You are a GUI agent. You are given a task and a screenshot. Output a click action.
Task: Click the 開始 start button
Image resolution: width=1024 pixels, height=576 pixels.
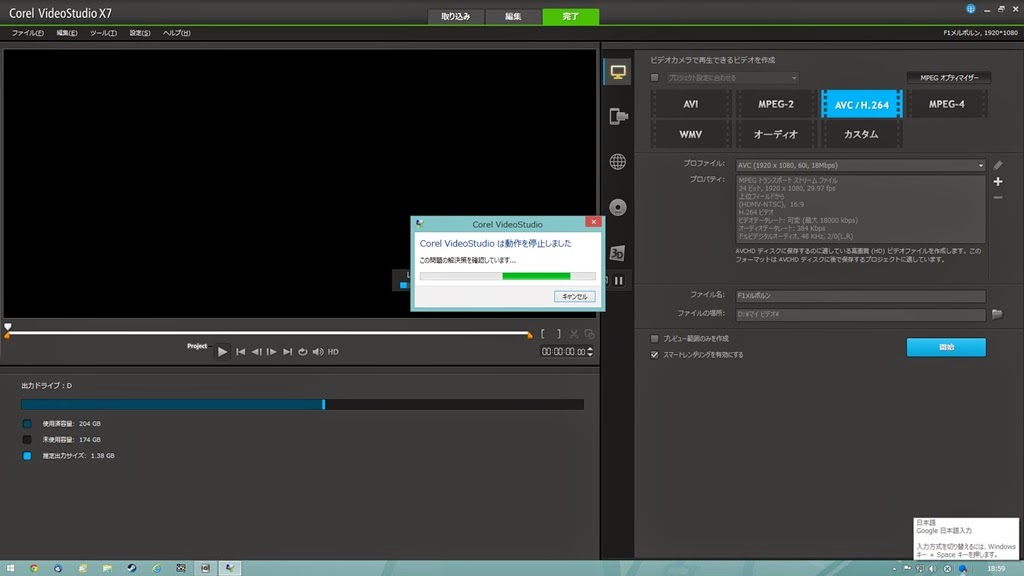[946, 347]
